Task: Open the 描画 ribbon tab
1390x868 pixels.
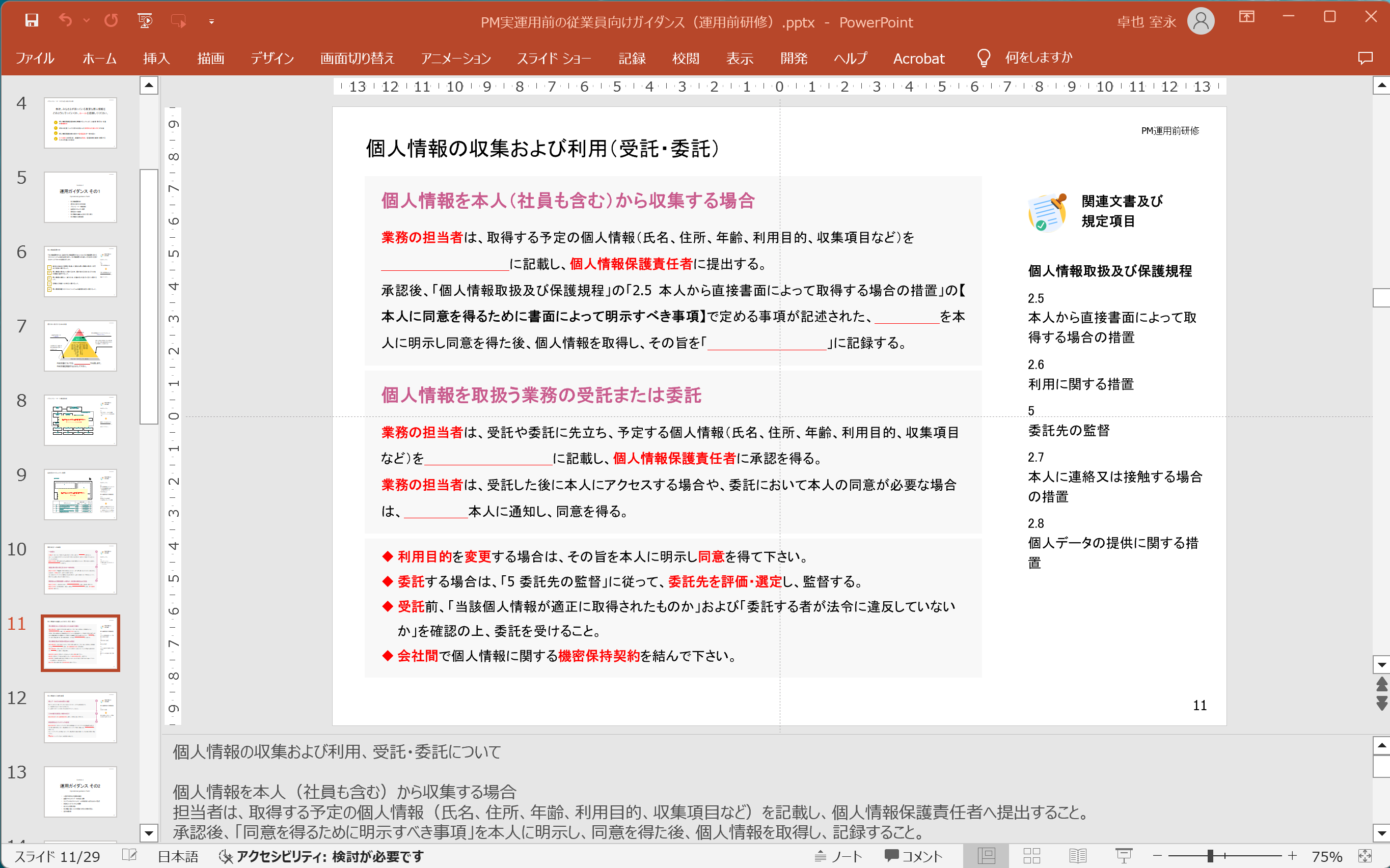Action: pos(211,58)
